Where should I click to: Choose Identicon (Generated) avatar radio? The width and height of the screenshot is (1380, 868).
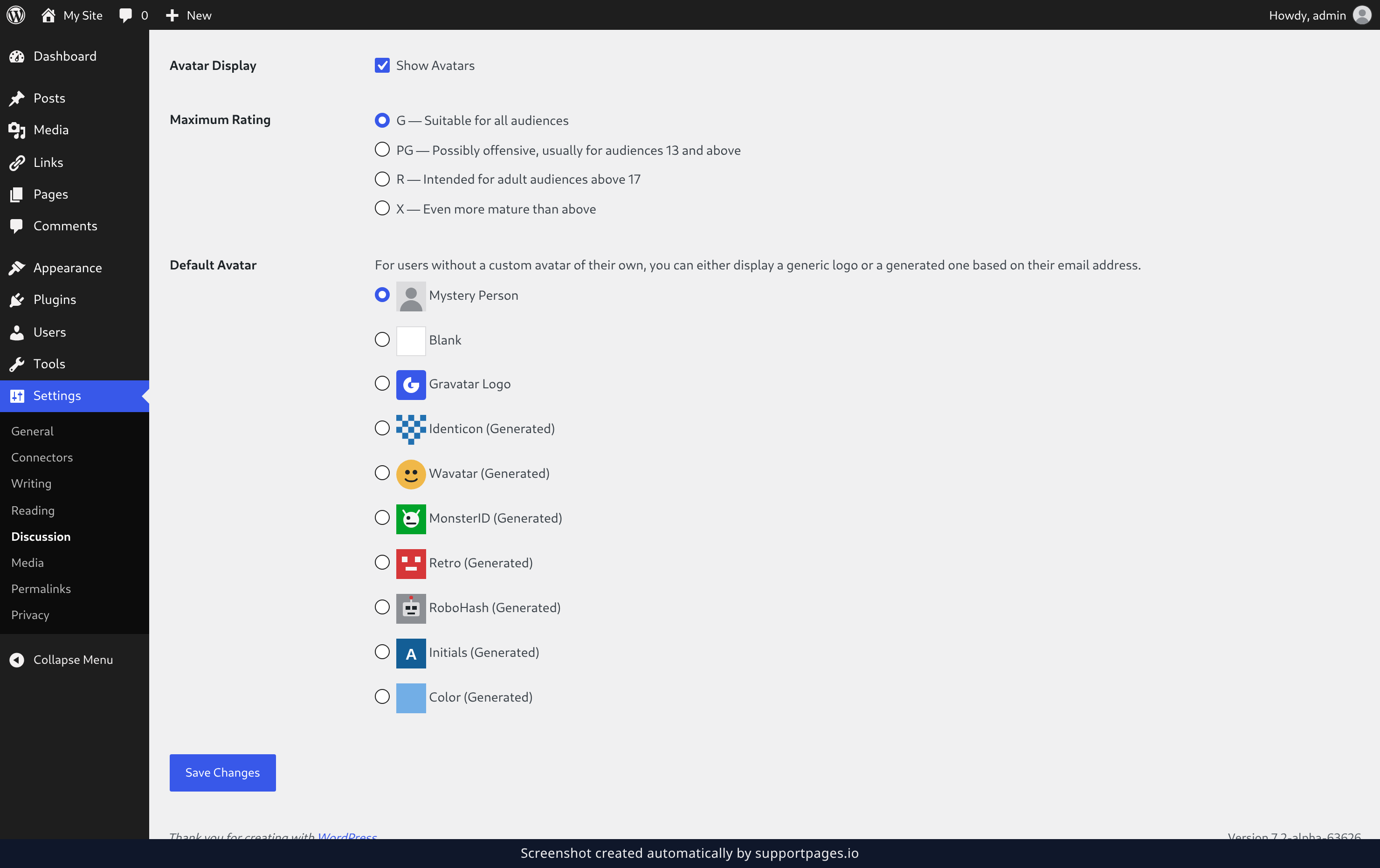382,428
